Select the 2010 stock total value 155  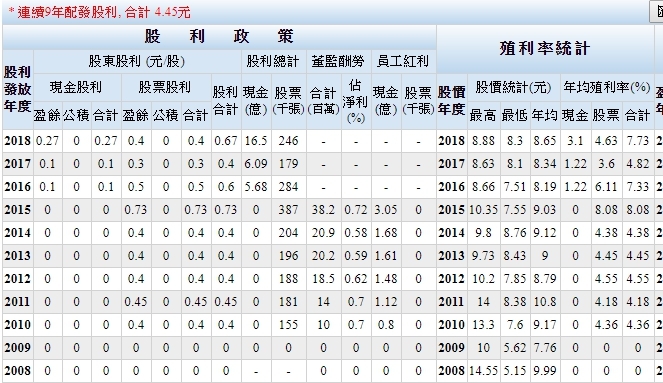point(288,325)
